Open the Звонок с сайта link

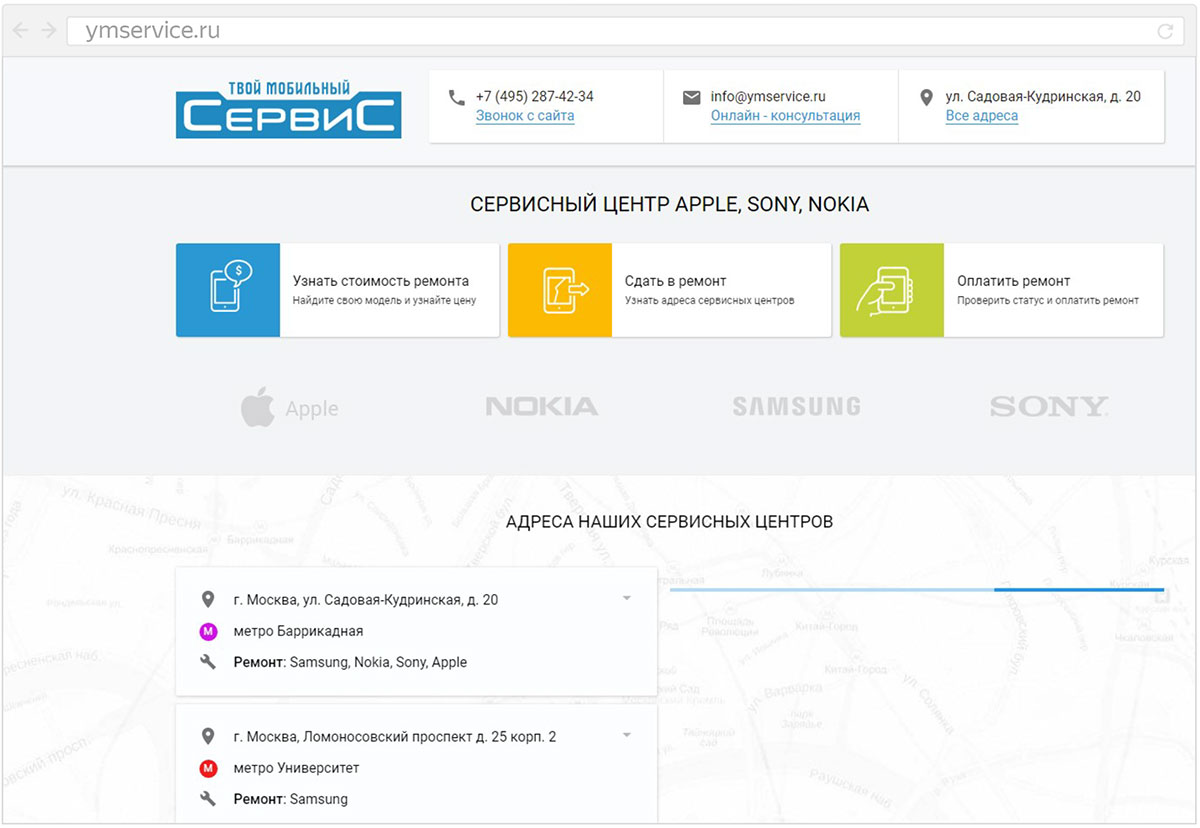(x=525, y=116)
